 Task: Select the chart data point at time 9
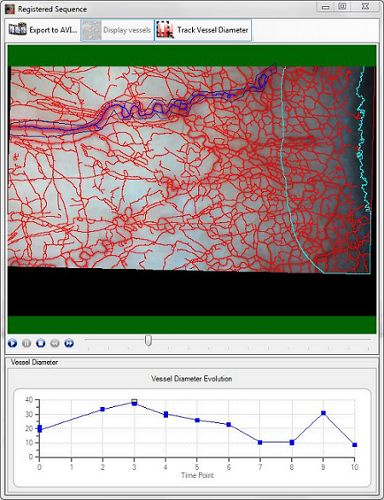pos(323,413)
